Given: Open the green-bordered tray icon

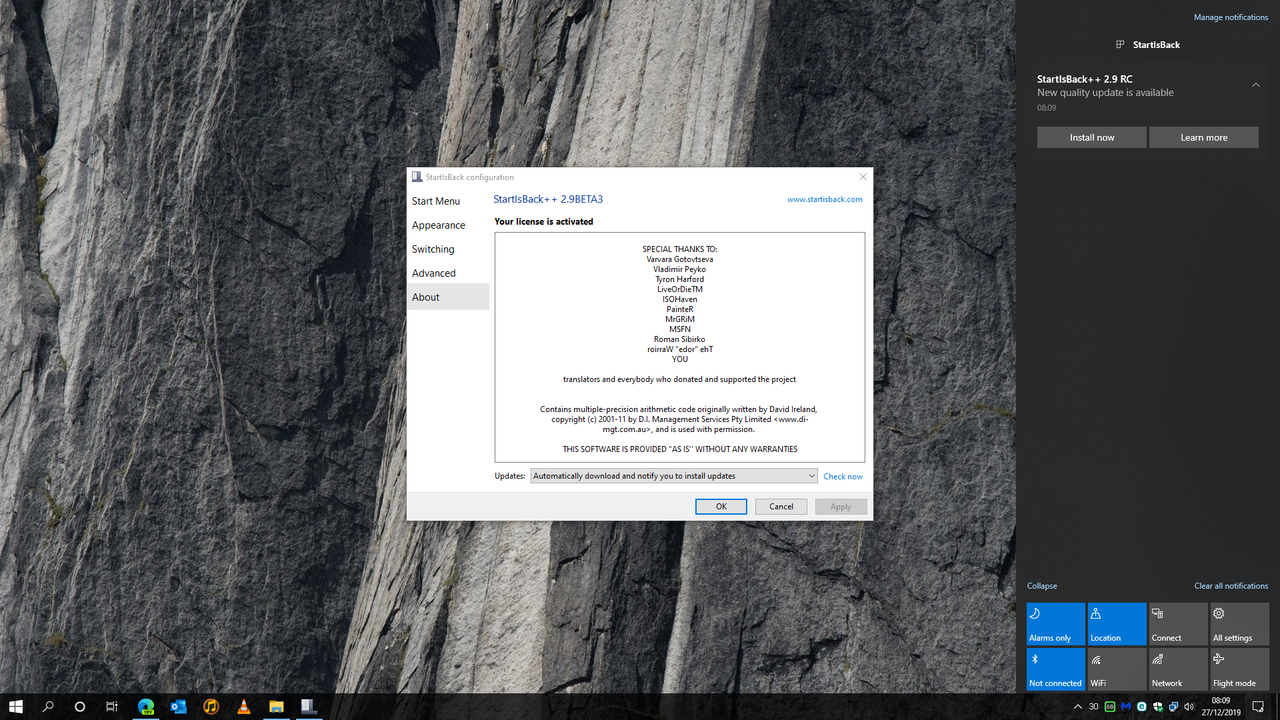Looking at the screenshot, I should pos(1109,706).
